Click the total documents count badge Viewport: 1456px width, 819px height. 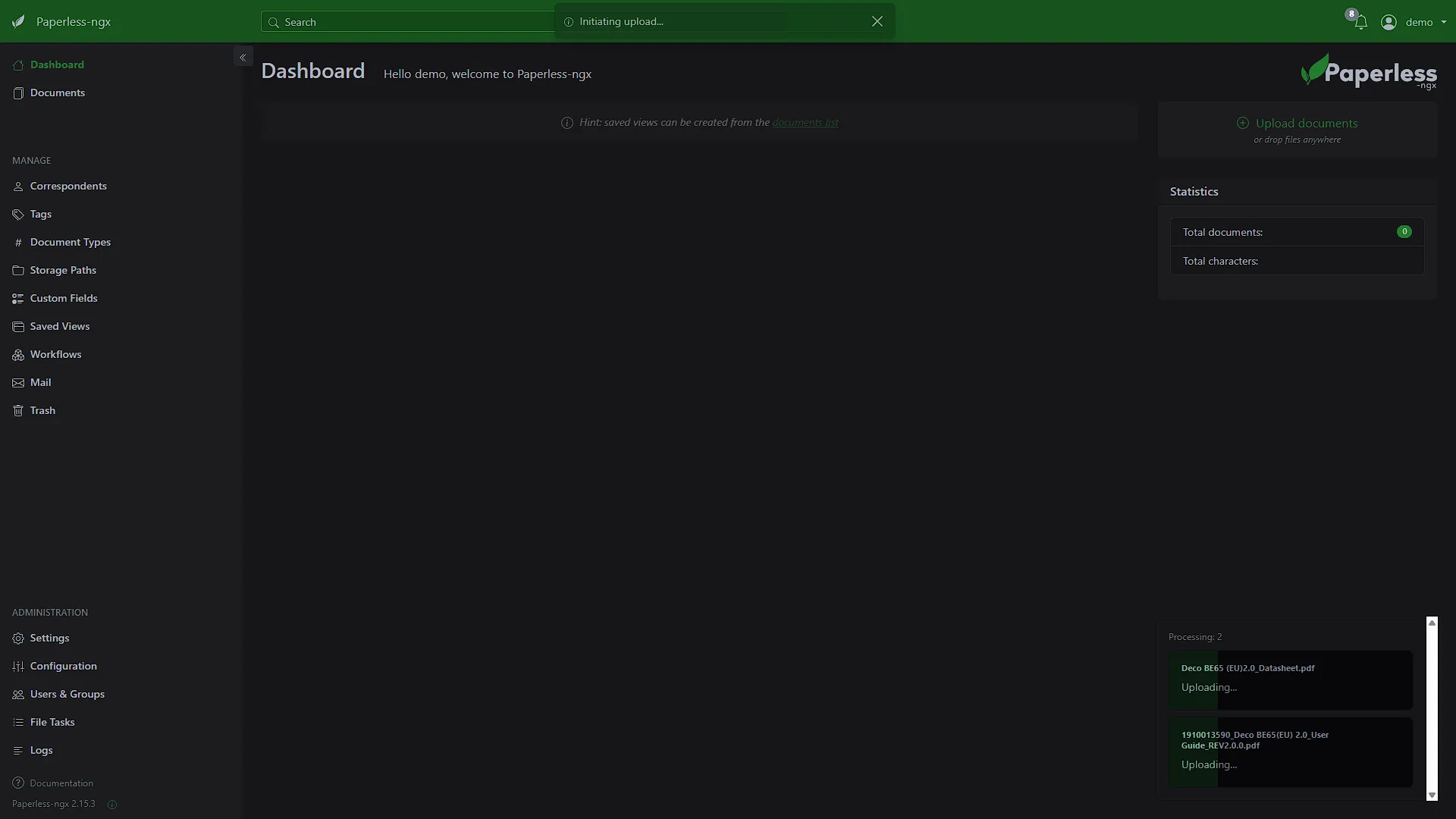(1404, 232)
